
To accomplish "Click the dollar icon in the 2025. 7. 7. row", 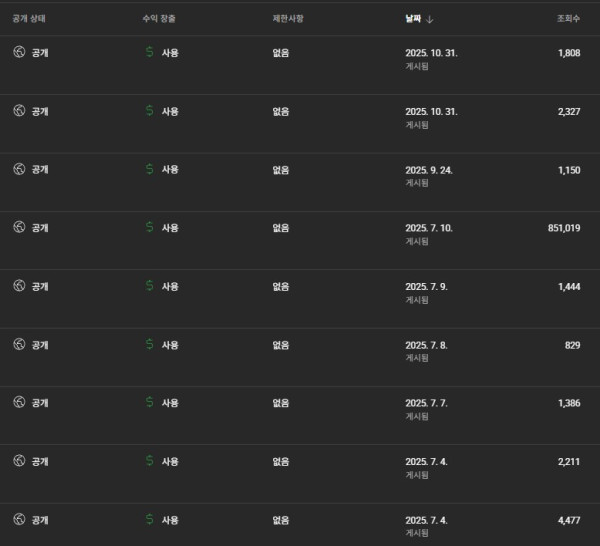I will pyautogui.click(x=150, y=402).
